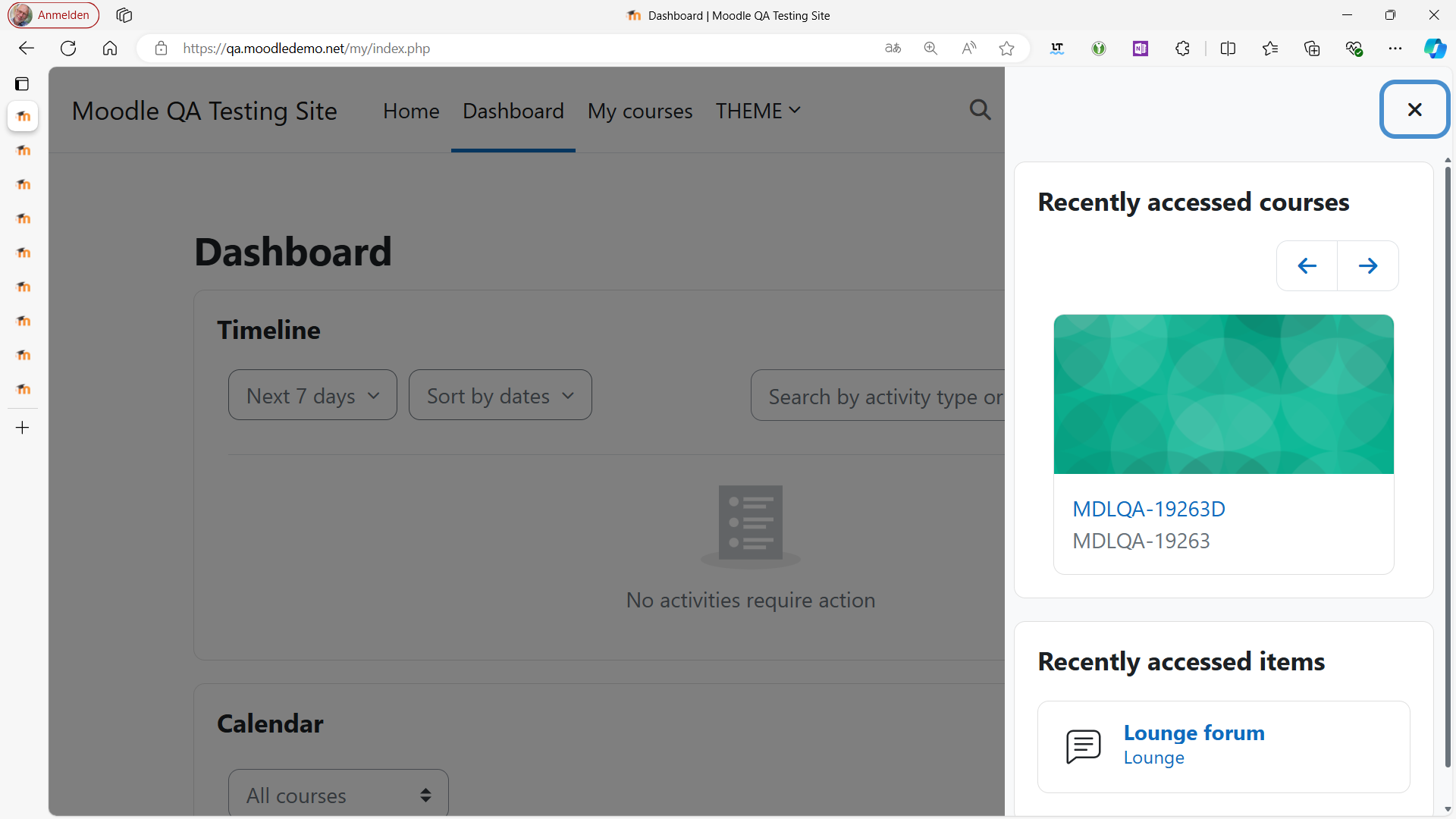Activate read aloud icon

968,49
